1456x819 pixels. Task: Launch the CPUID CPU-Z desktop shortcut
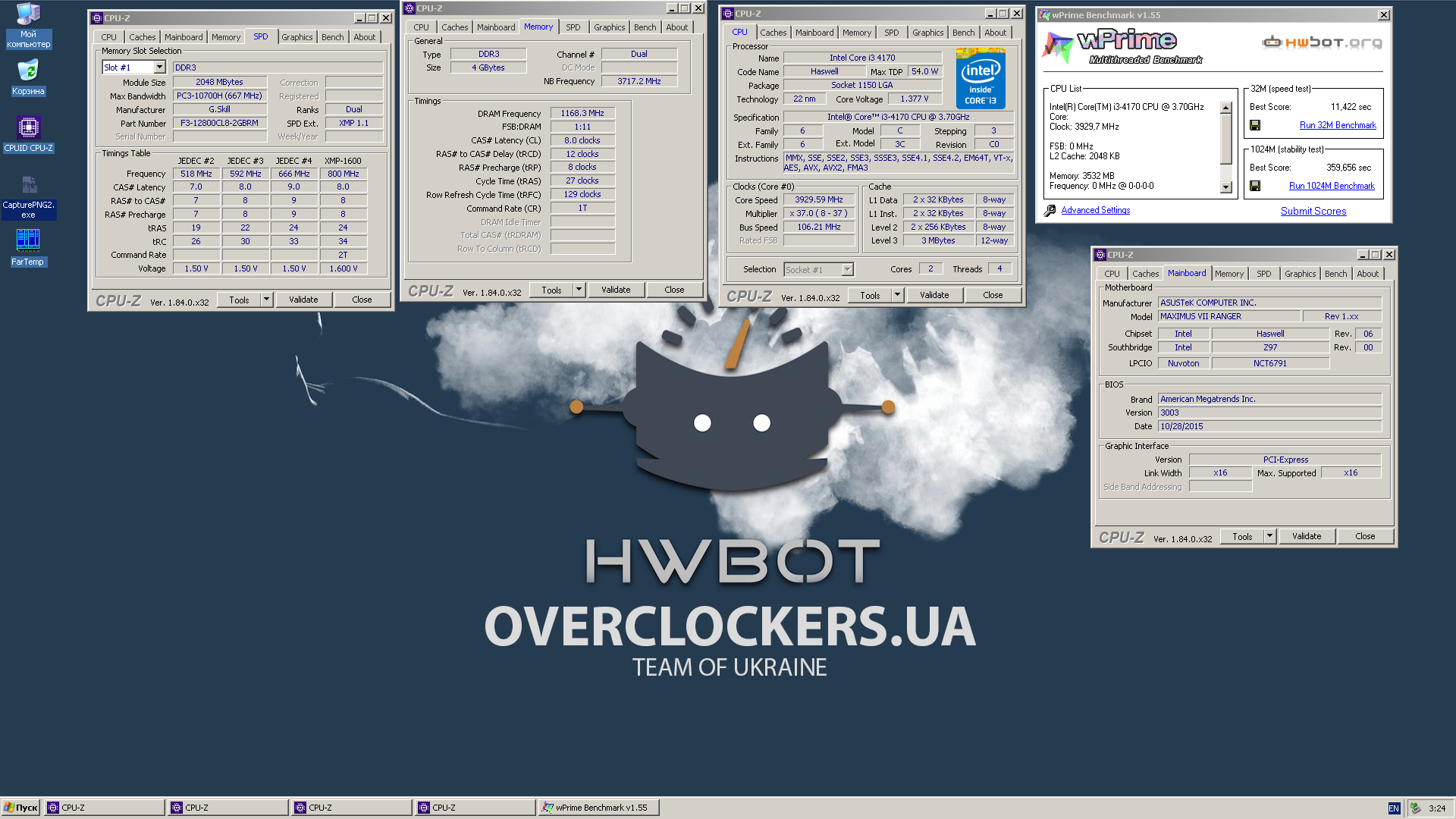(28, 134)
